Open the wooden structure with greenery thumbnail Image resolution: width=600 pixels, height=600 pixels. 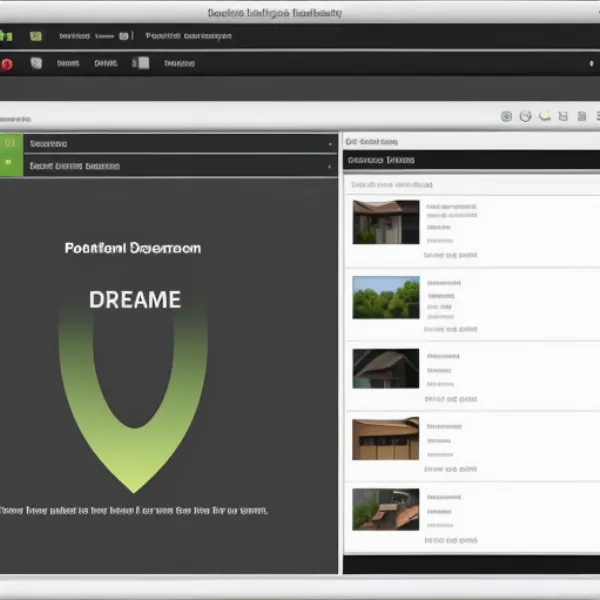pos(386,509)
